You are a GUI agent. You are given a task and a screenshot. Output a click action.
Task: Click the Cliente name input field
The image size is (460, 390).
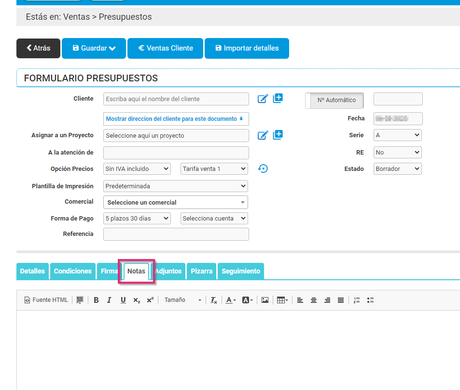pyautogui.click(x=176, y=99)
